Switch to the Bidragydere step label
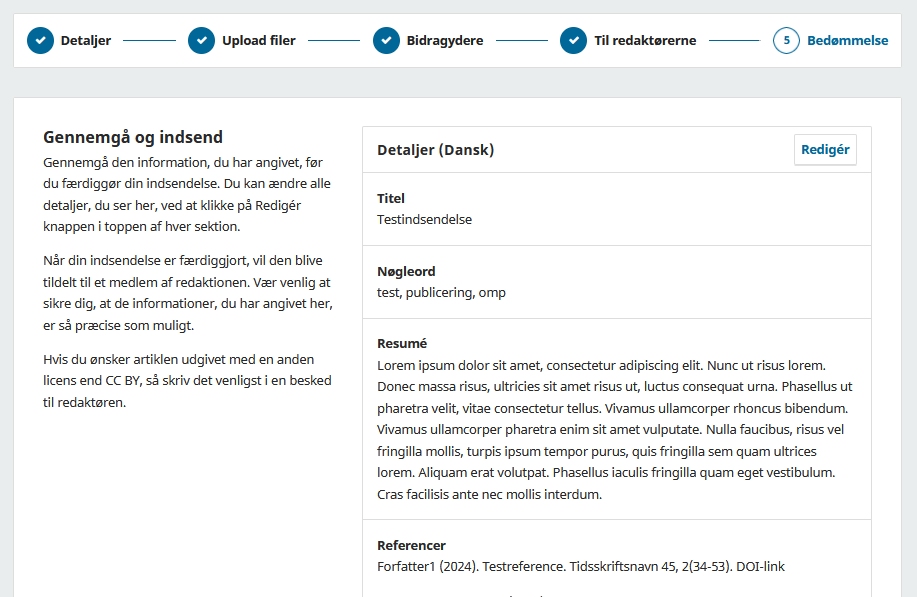This screenshot has width=917, height=597. (445, 41)
